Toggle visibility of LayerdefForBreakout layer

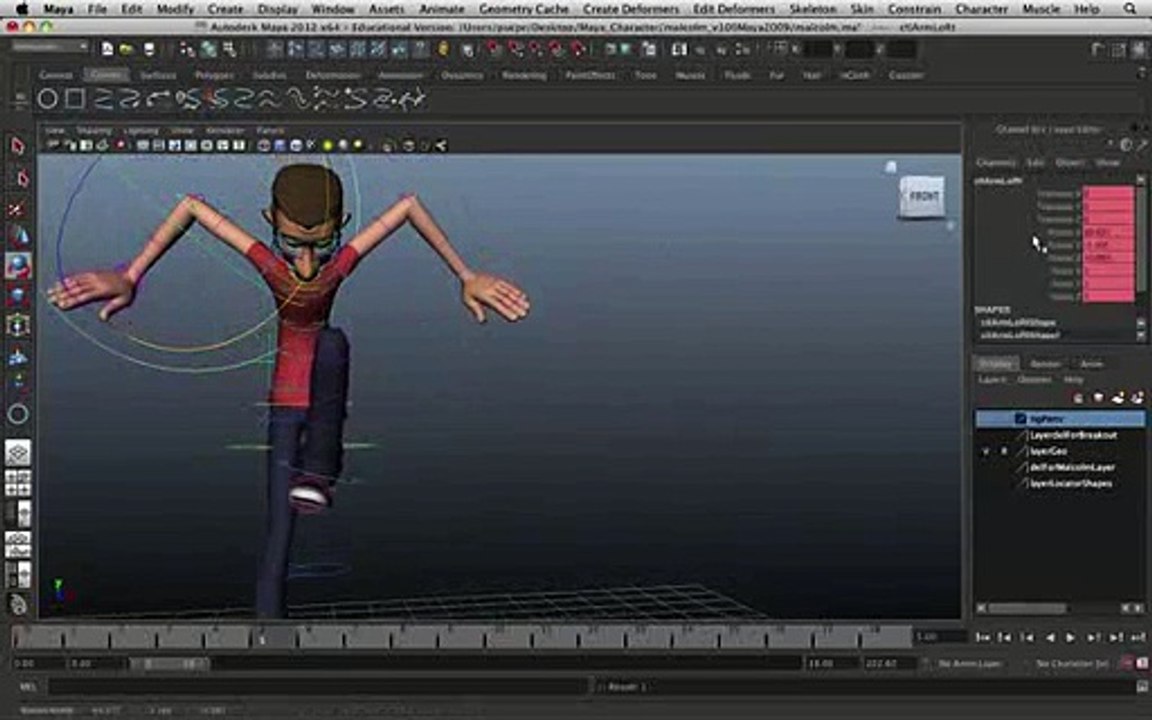coord(986,435)
